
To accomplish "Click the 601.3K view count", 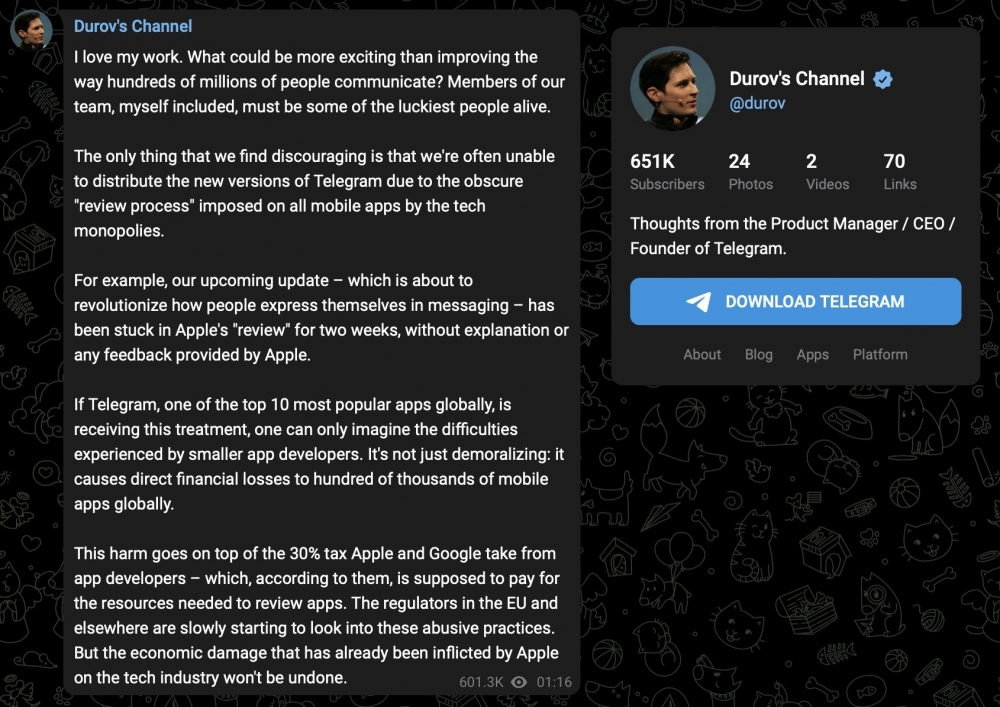I will [481, 682].
